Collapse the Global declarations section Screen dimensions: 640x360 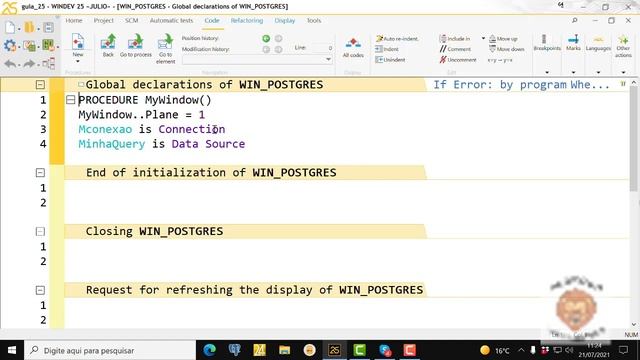coord(40,84)
